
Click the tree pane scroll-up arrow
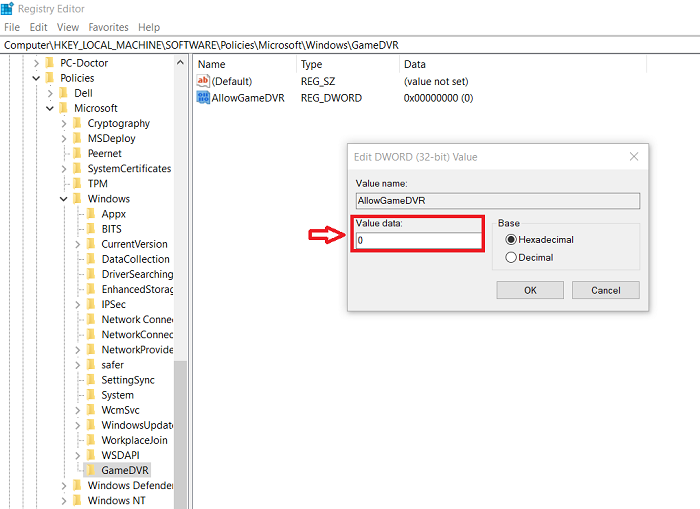180,63
